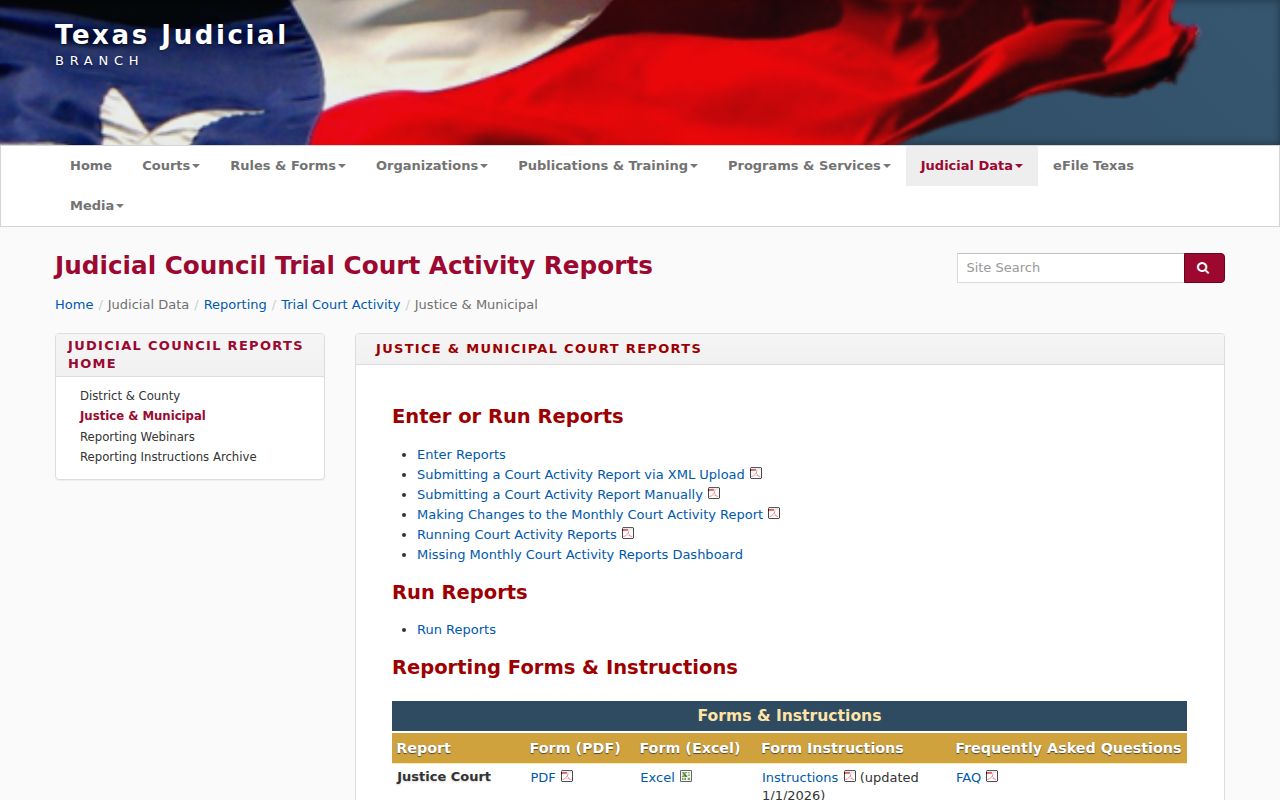Click the Excel icon in Justice Court row
1280x800 pixels.
click(x=686, y=776)
